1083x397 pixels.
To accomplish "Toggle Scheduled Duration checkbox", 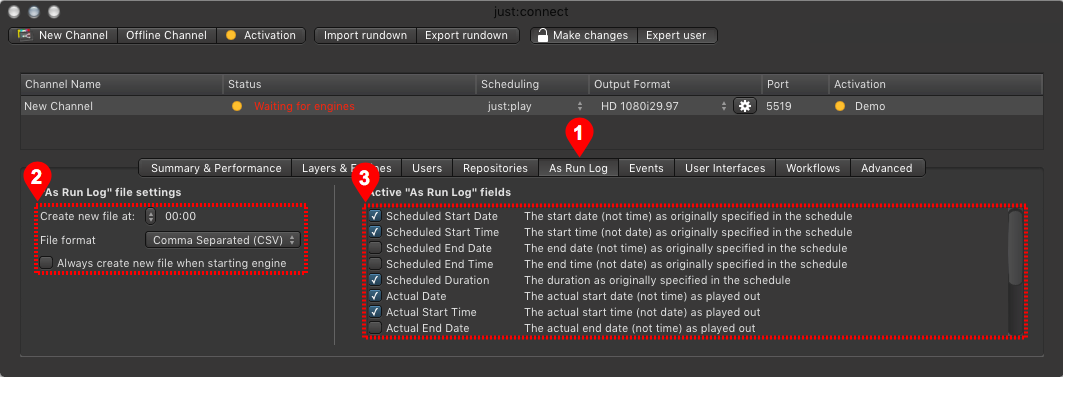I will [x=375, y=280].
